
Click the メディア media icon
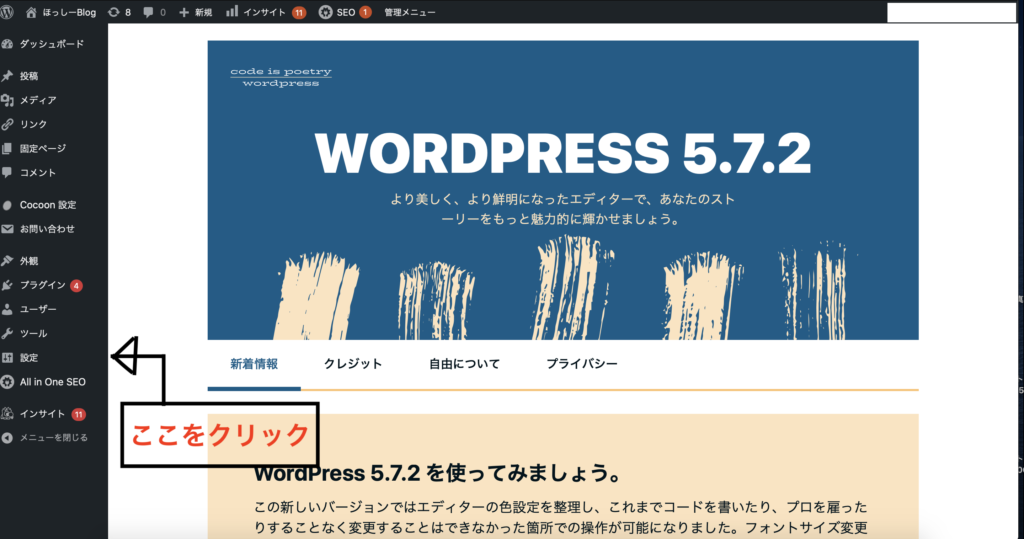tap(7, 100)
